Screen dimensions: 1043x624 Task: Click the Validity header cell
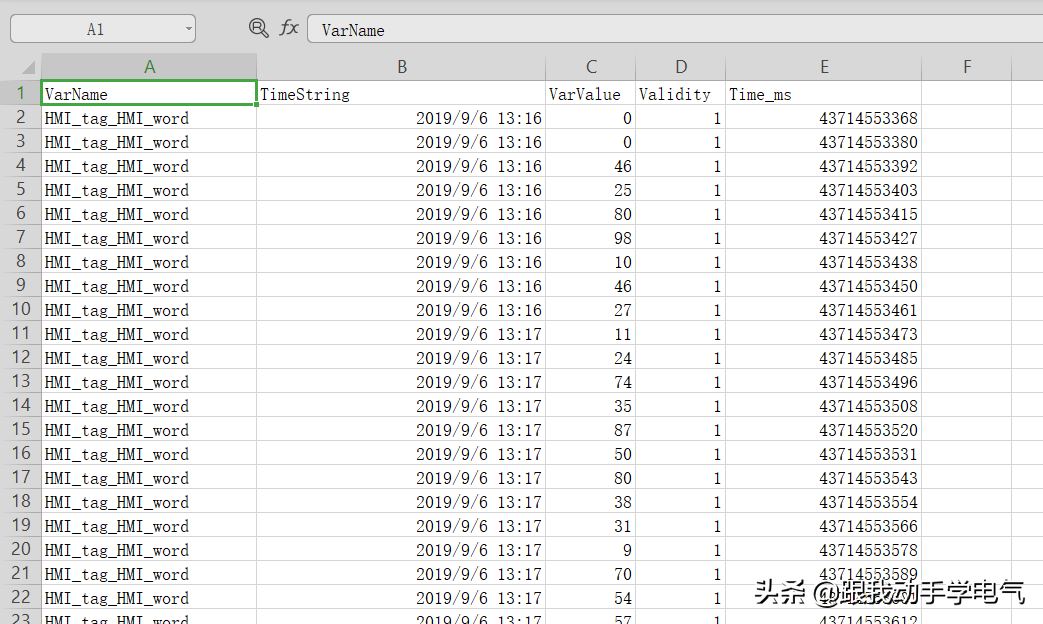[x=681, y=94]
